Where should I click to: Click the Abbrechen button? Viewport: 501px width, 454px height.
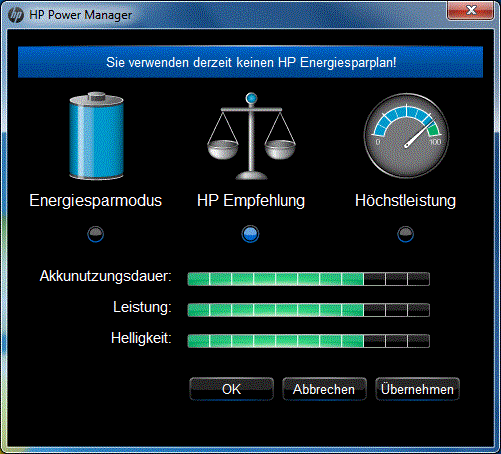[324, 389]
